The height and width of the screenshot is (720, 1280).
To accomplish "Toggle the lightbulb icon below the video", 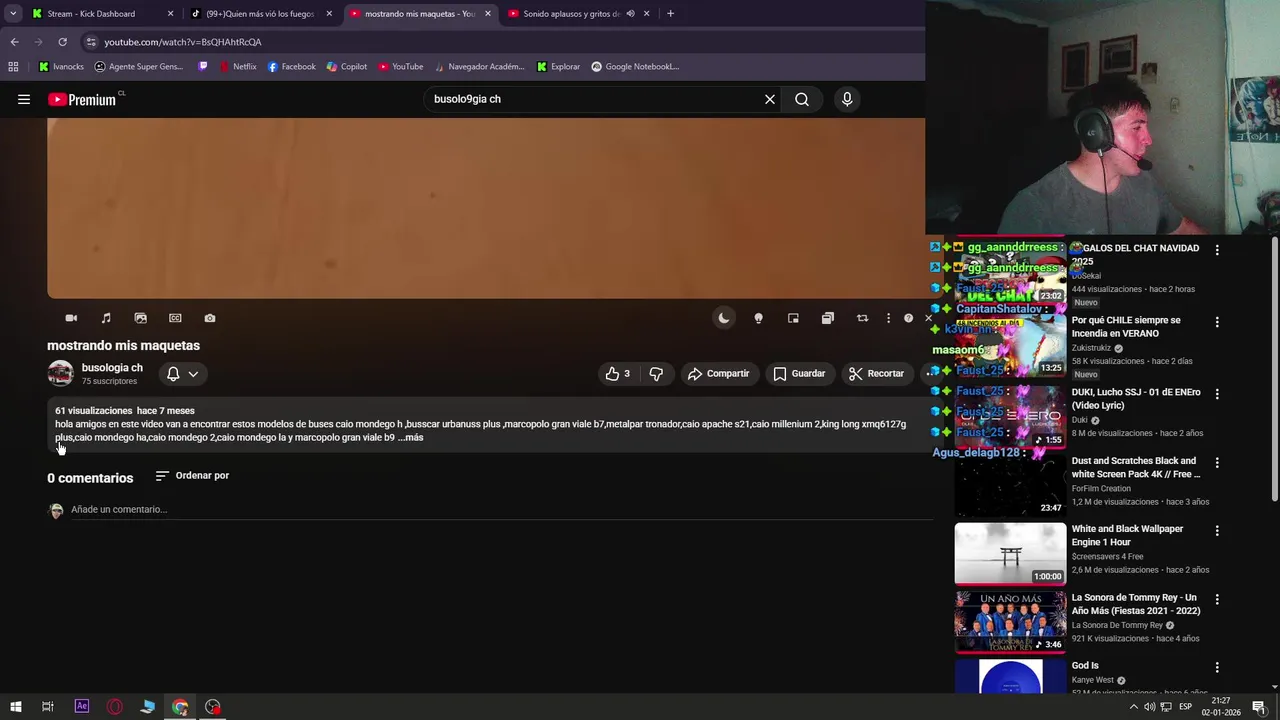I will [x=758, y=318].
